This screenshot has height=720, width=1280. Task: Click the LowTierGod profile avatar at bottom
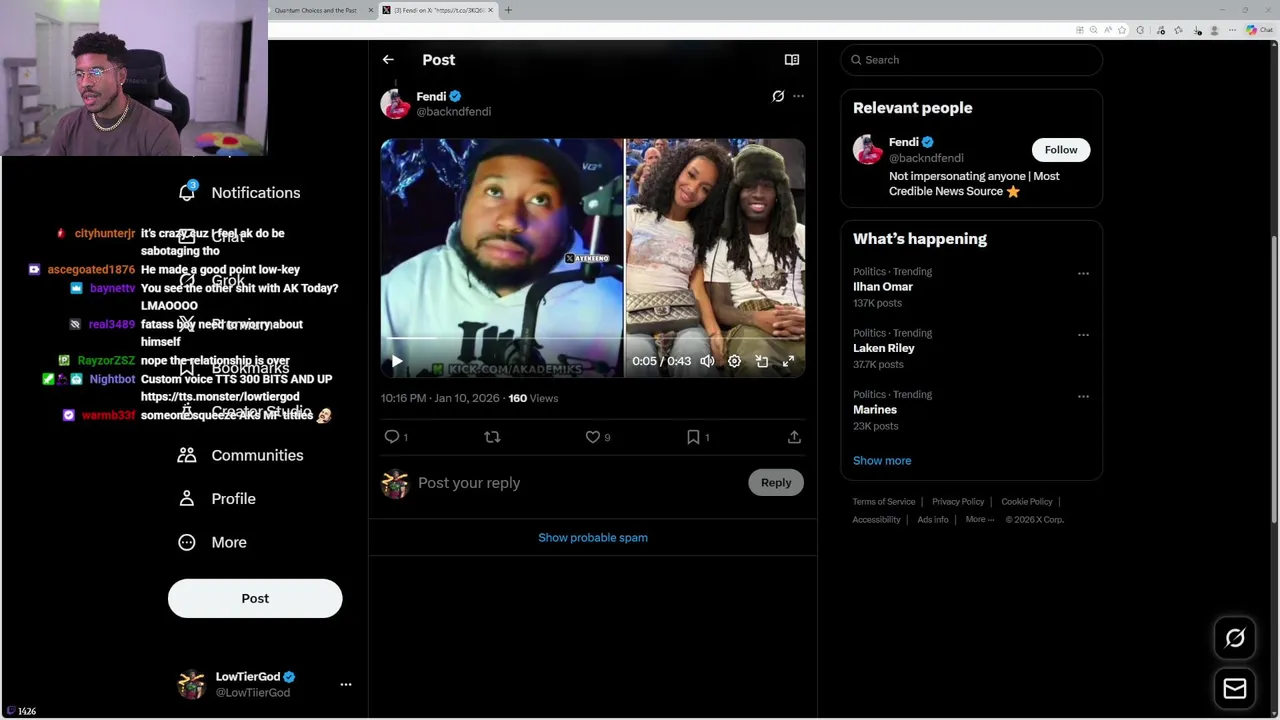(191, 685)
